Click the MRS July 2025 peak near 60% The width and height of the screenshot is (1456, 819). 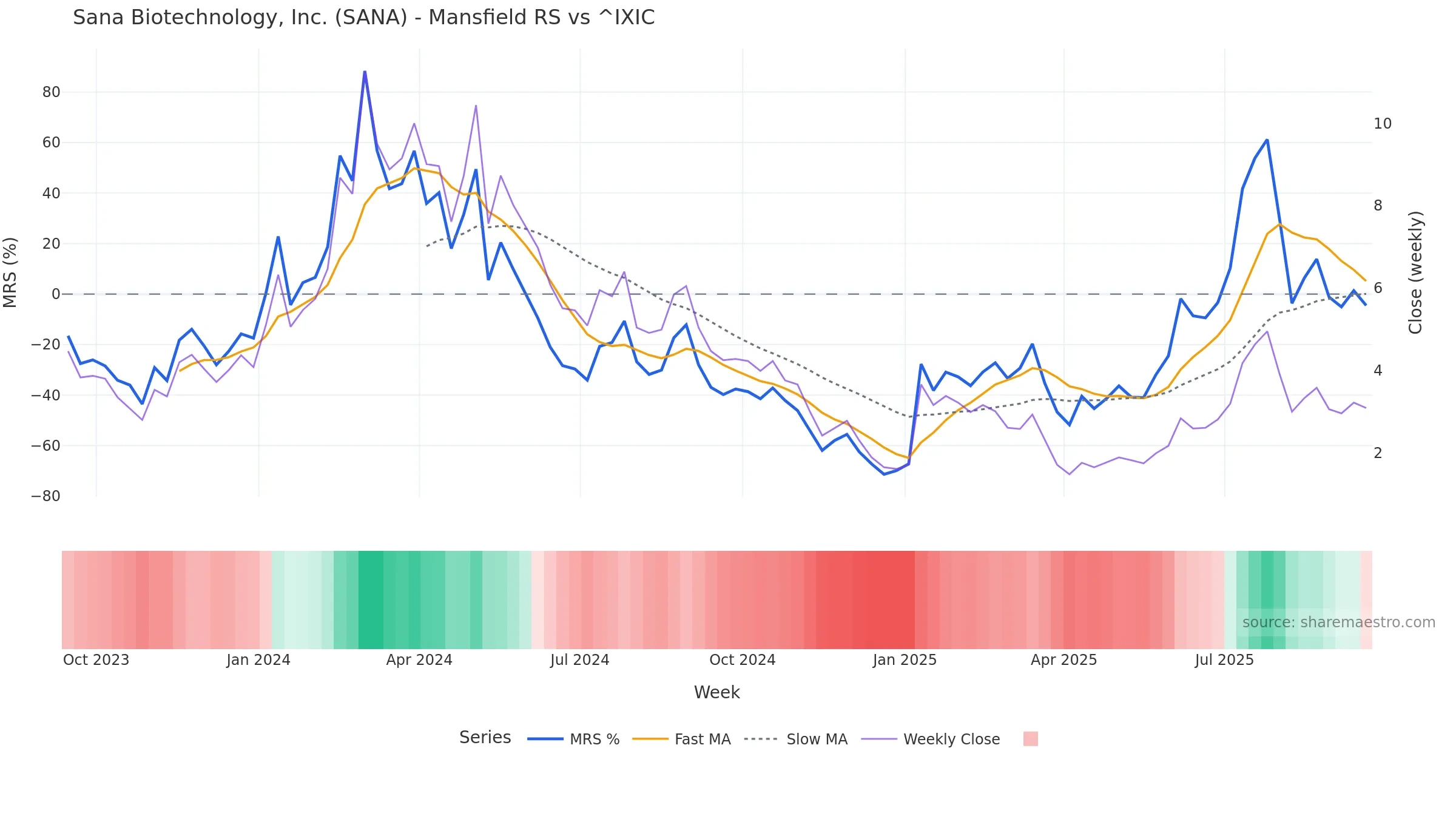1267,140
